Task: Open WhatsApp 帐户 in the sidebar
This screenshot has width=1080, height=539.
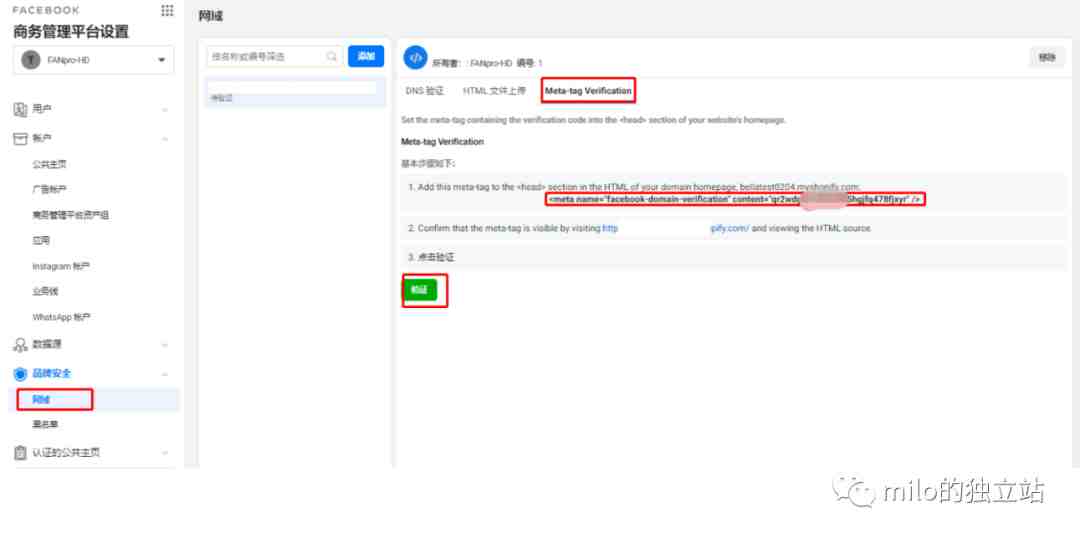Action: 61,317
